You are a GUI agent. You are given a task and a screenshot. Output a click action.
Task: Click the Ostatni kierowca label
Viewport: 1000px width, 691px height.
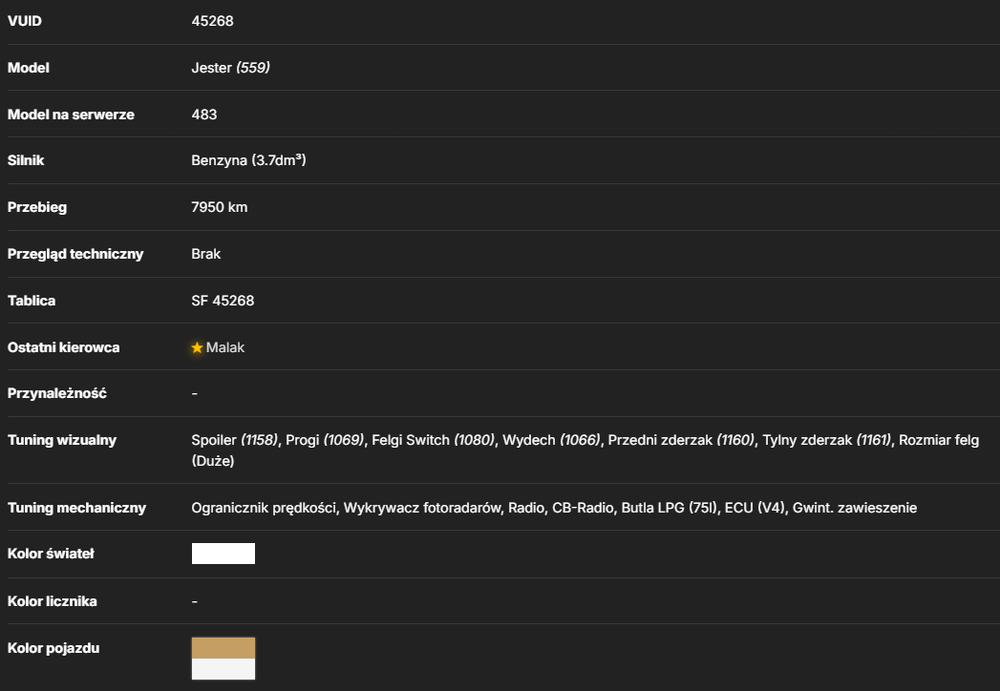click(x=63, y=348)
